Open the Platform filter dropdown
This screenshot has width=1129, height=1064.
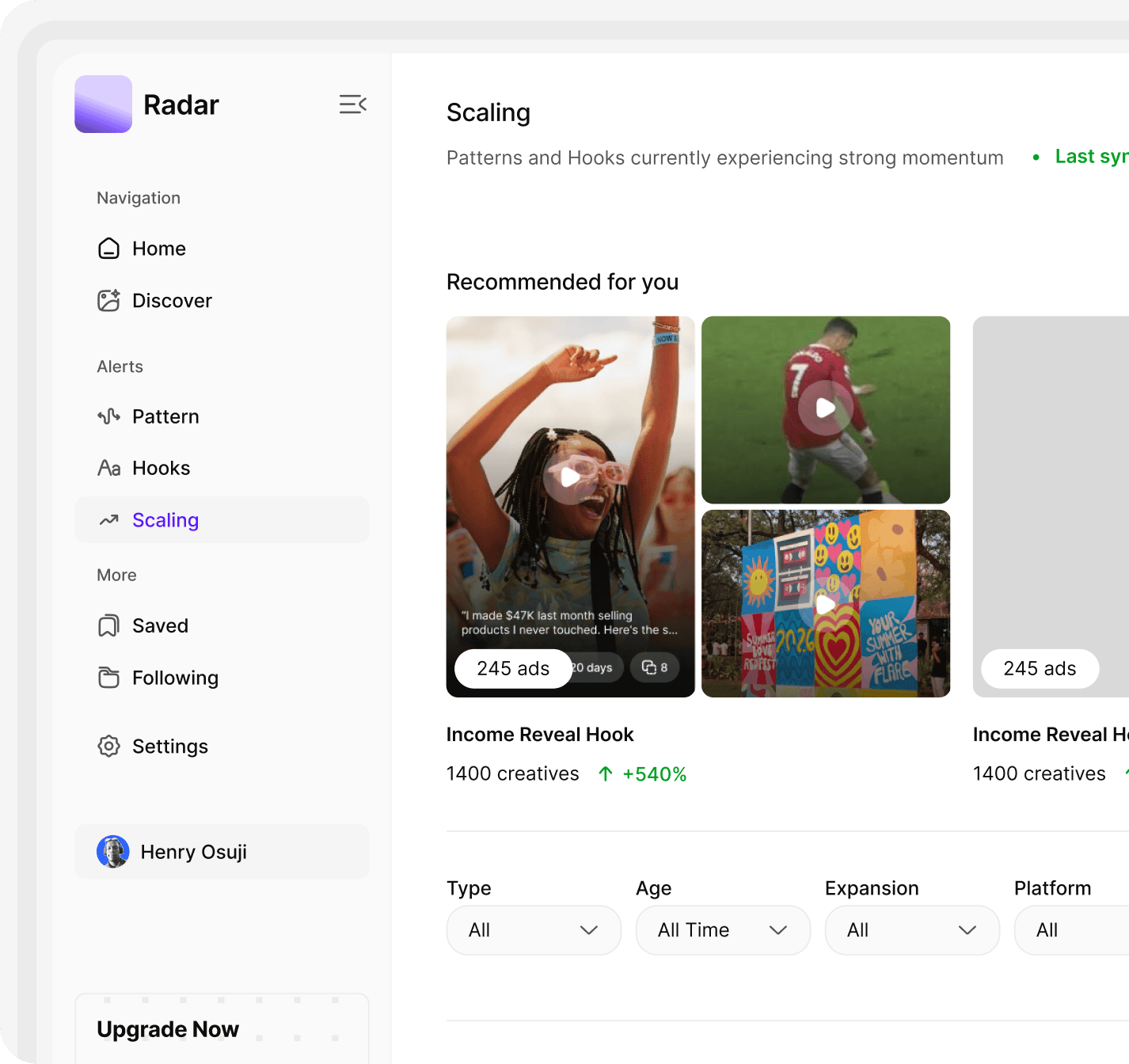tap(1072, 930)
